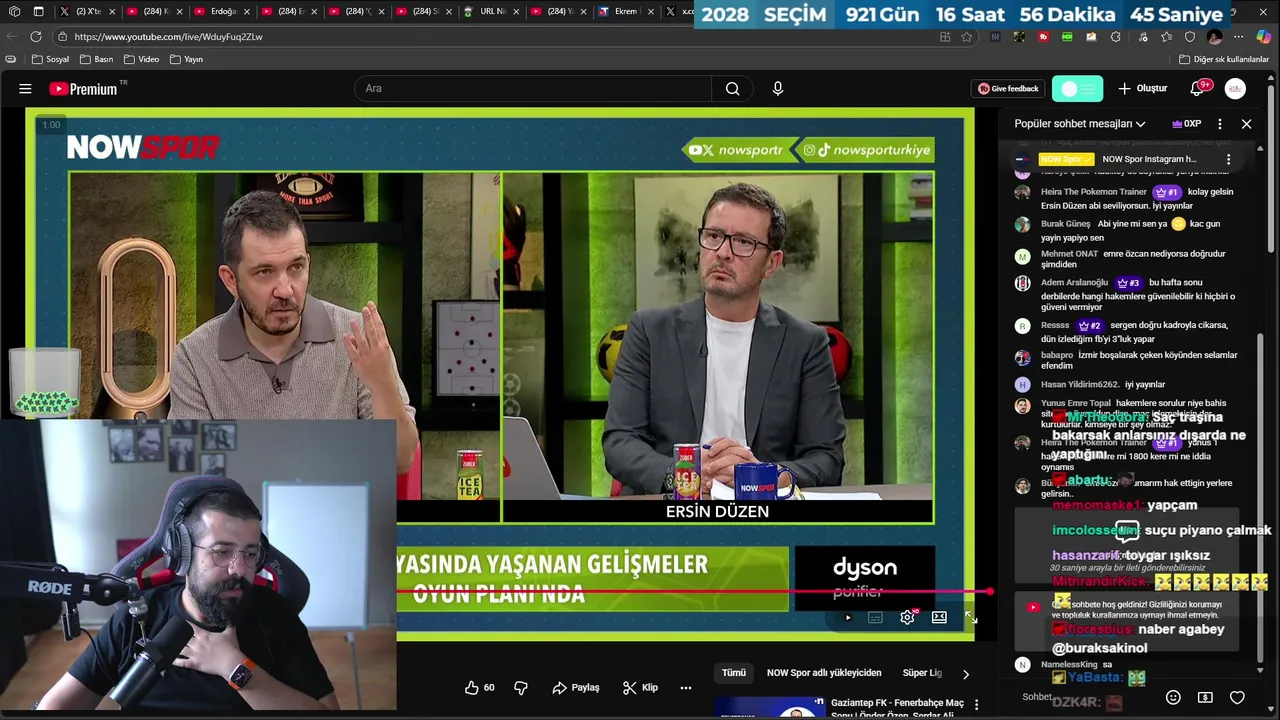Open vertical tabs panel icon
The image size is (1280, 720).
(38, 11)
